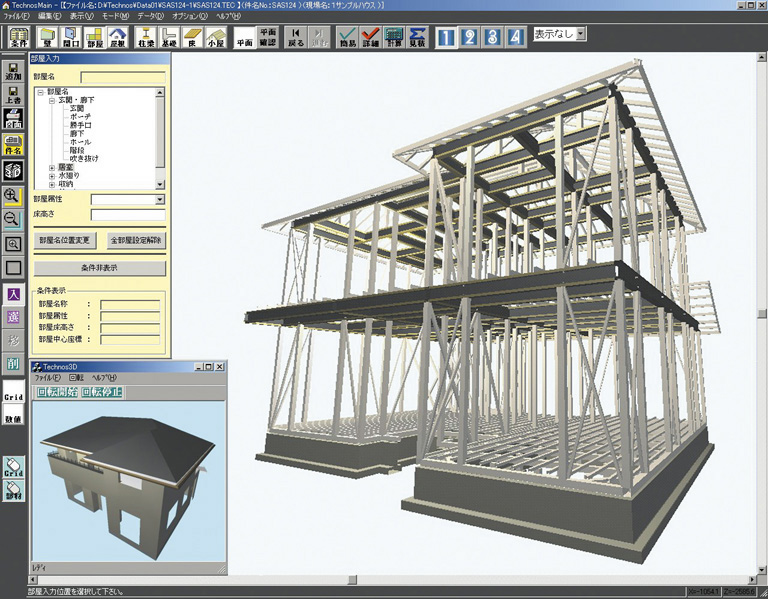The width and height of the screenshot is (768, 599).
Task: Open the モード(M) menu
Action: coord(115,17)
